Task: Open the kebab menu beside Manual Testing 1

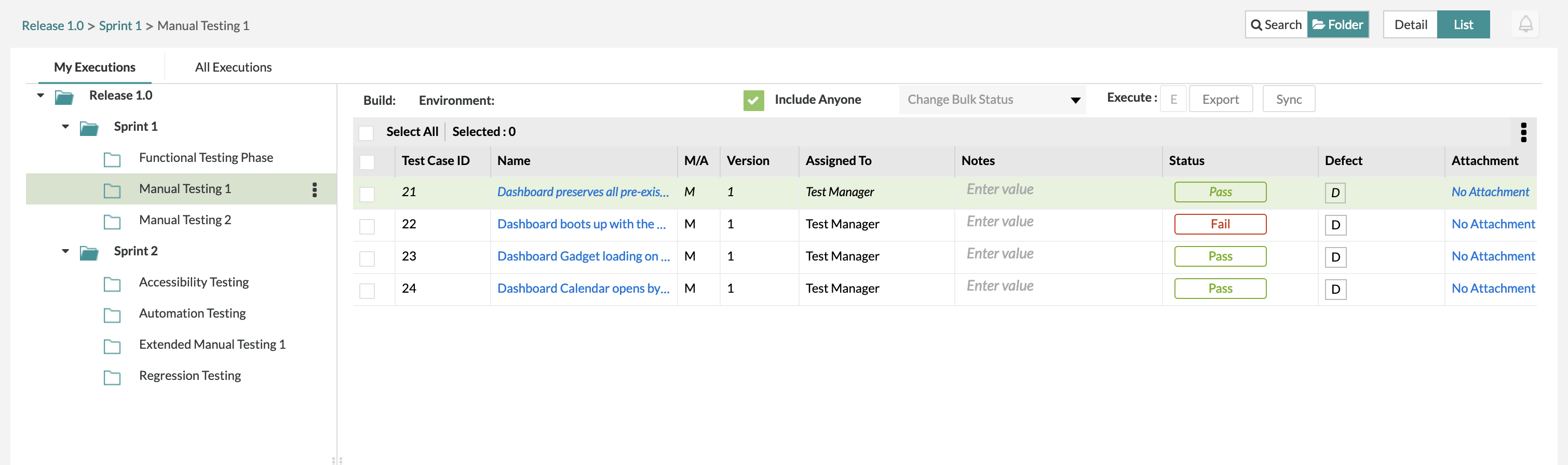Action: point(314,190)
